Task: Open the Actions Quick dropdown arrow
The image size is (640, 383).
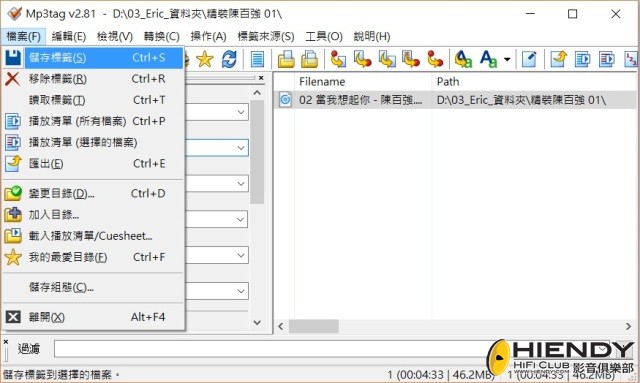Action: coord(507,60)
